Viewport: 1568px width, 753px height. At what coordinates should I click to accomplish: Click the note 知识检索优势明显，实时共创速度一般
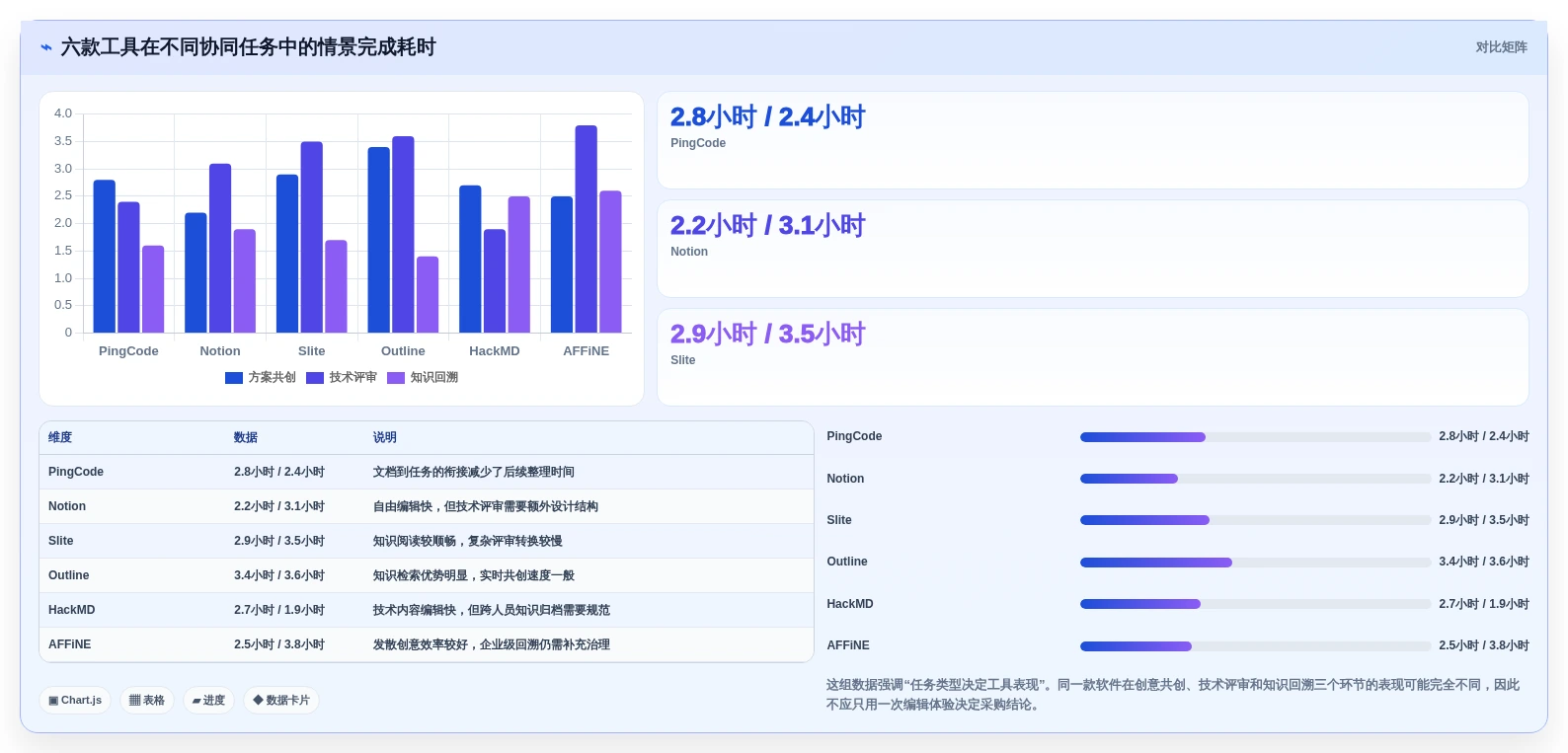point(474,576)
